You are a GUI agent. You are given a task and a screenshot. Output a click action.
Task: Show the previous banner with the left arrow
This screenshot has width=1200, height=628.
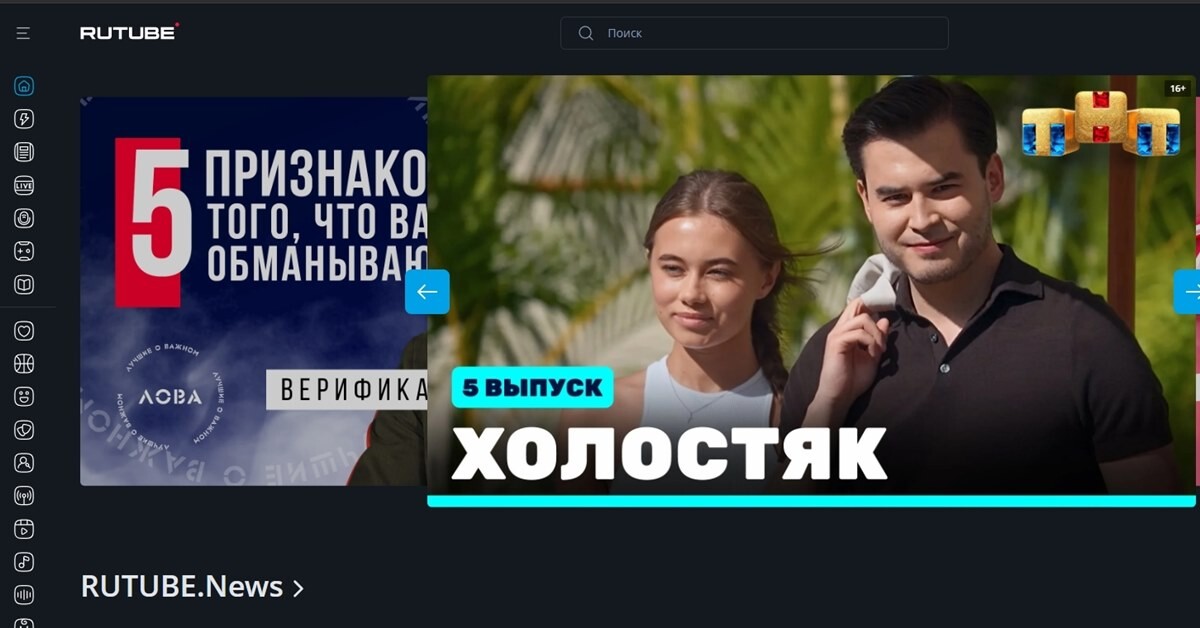pos(427,292)
